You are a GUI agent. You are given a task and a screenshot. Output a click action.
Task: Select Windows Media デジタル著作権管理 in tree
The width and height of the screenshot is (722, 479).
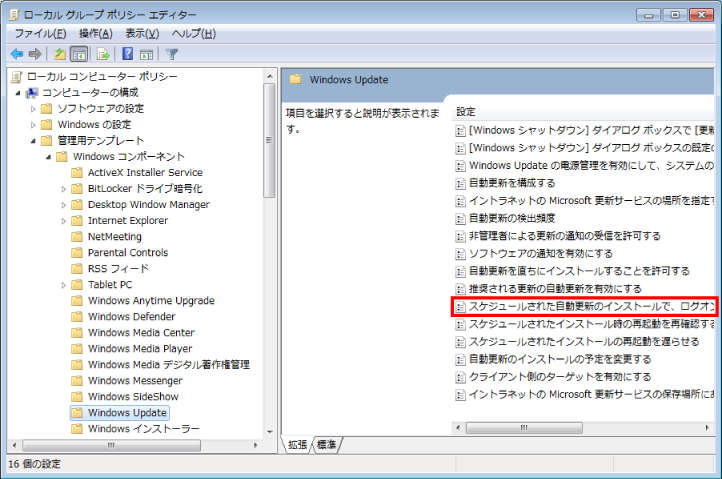pyautogui.click(x=169, y=365)
